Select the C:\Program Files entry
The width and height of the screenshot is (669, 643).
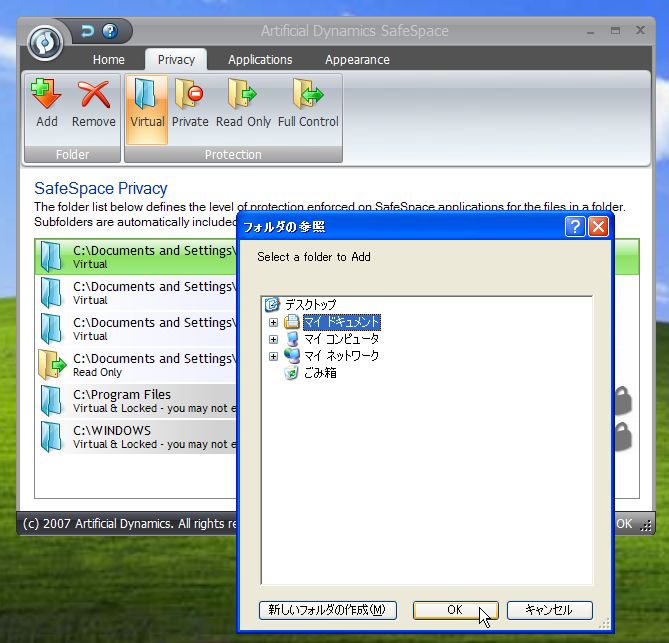[136, 401]
